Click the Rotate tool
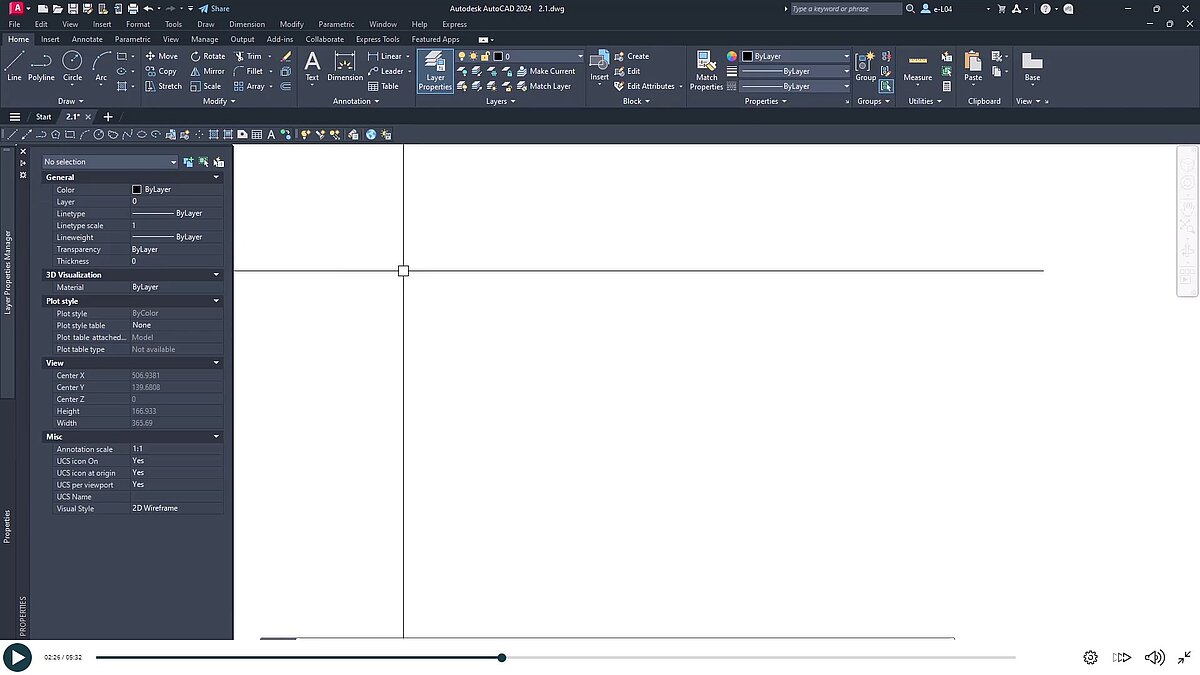Screen dimensions: 1200x675 point(207,56)
